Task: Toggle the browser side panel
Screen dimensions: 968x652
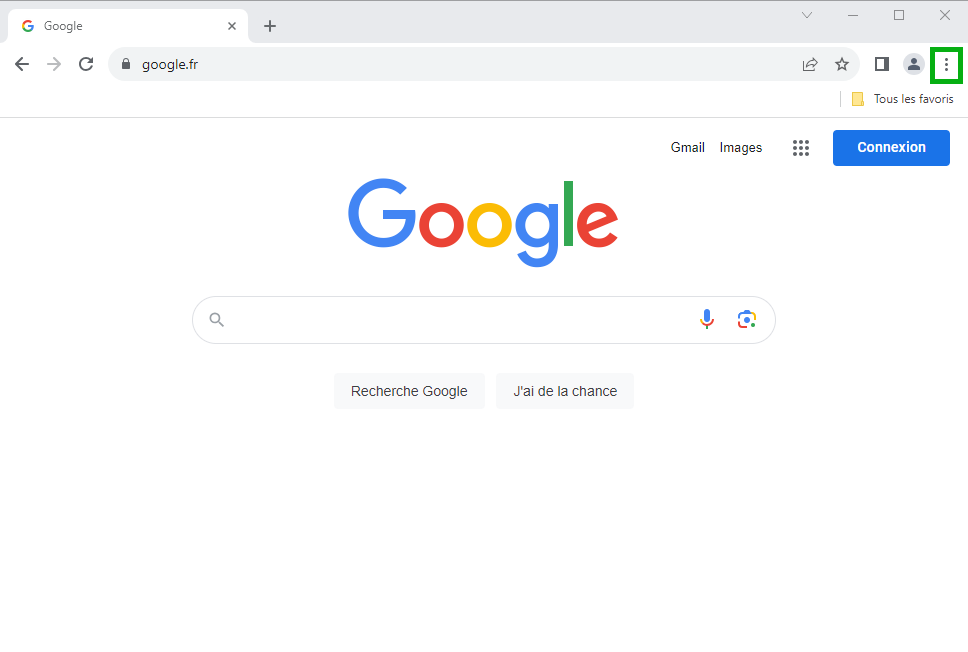Action: tap(882, 64)
